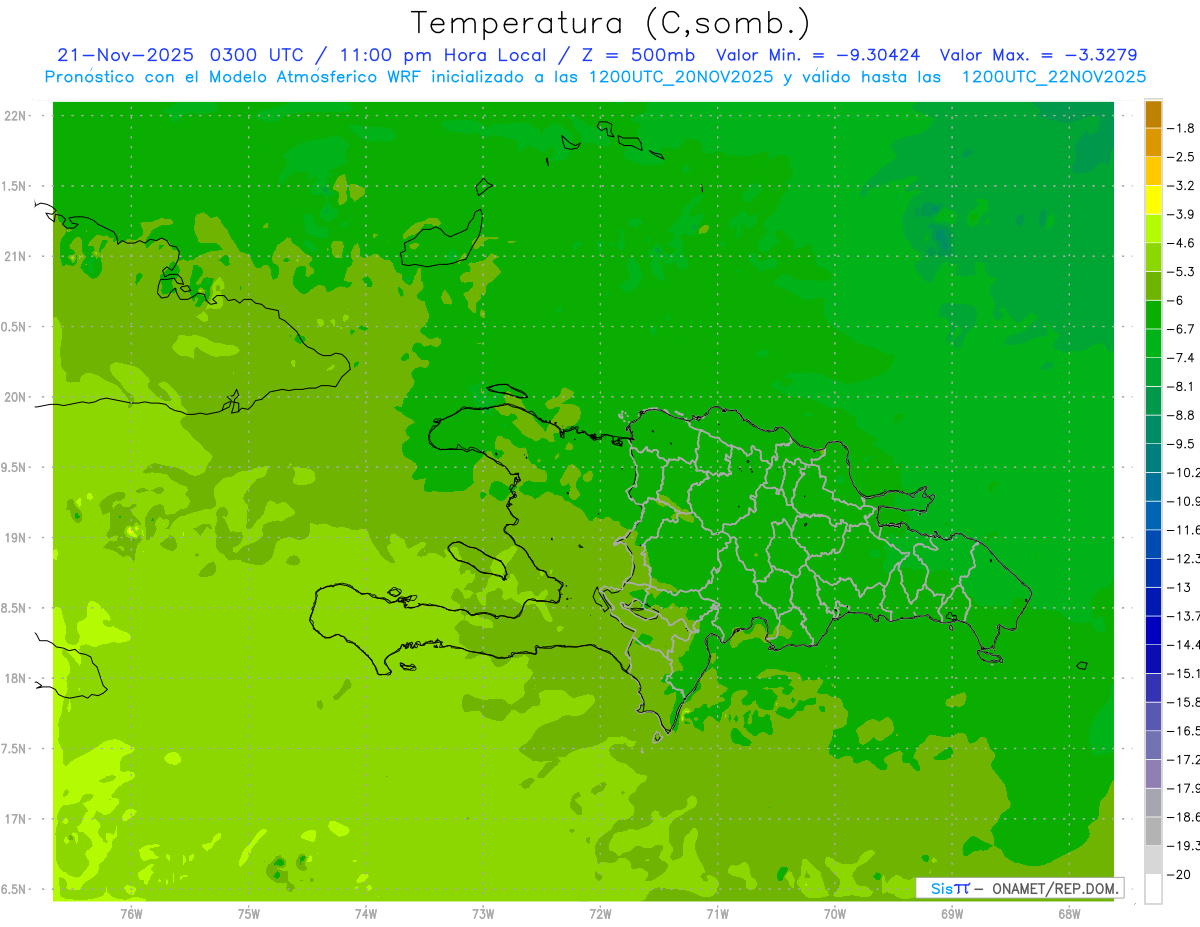Click the "Valor Max. = -3.3279" text

click(x=1039, y=55)
